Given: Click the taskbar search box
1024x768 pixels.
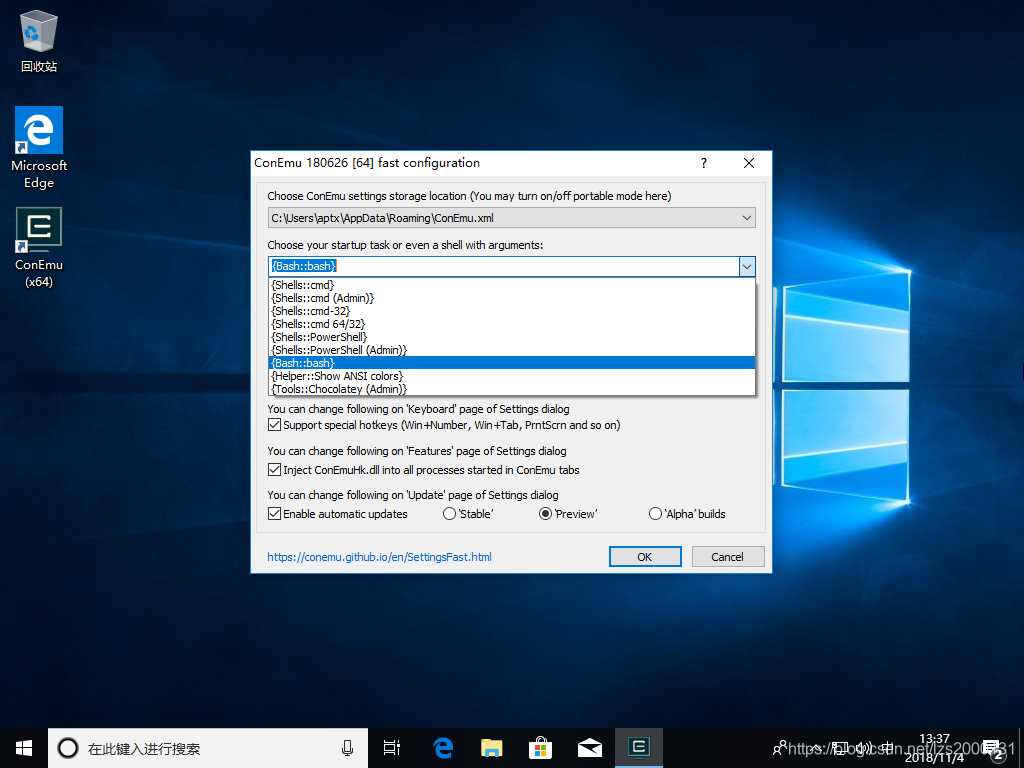Looking at the screenshot, I should pyautogui.click(x=208, y=748).
